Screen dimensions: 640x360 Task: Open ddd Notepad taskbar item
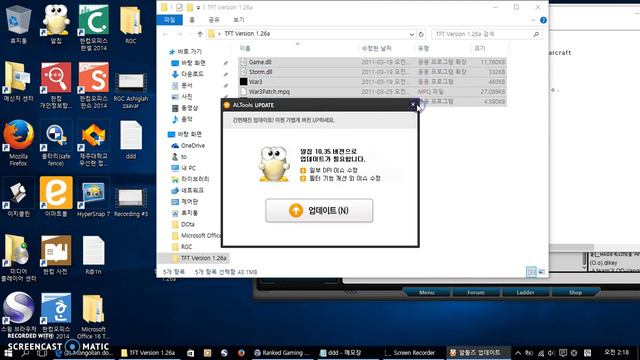point(347,353)
